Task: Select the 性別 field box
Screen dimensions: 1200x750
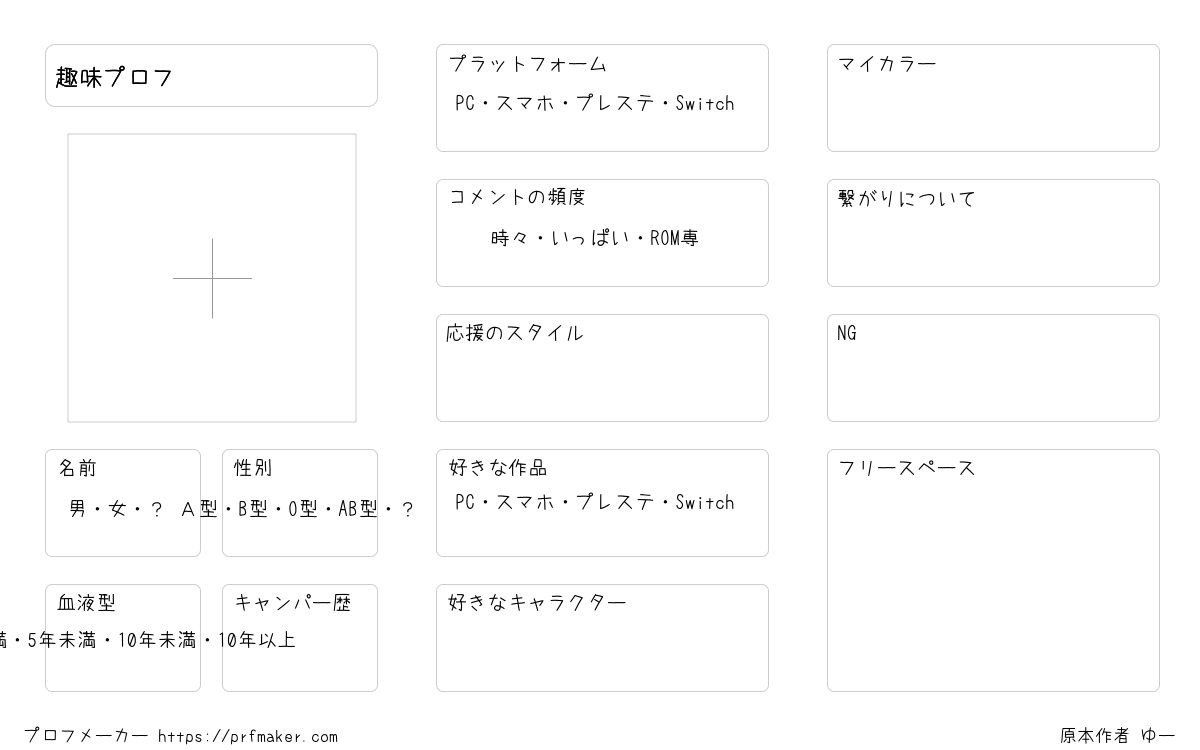Action: [x=300, y=503]
